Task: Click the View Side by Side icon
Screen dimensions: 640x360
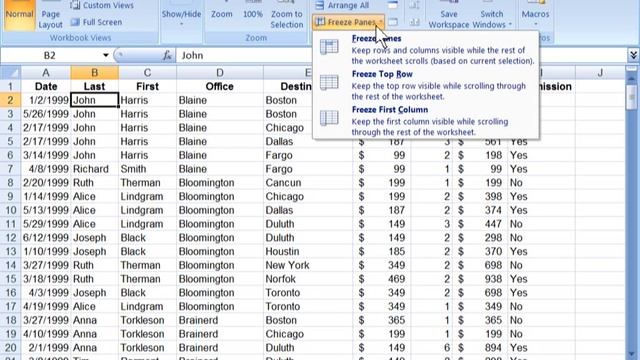Action: 414,5
